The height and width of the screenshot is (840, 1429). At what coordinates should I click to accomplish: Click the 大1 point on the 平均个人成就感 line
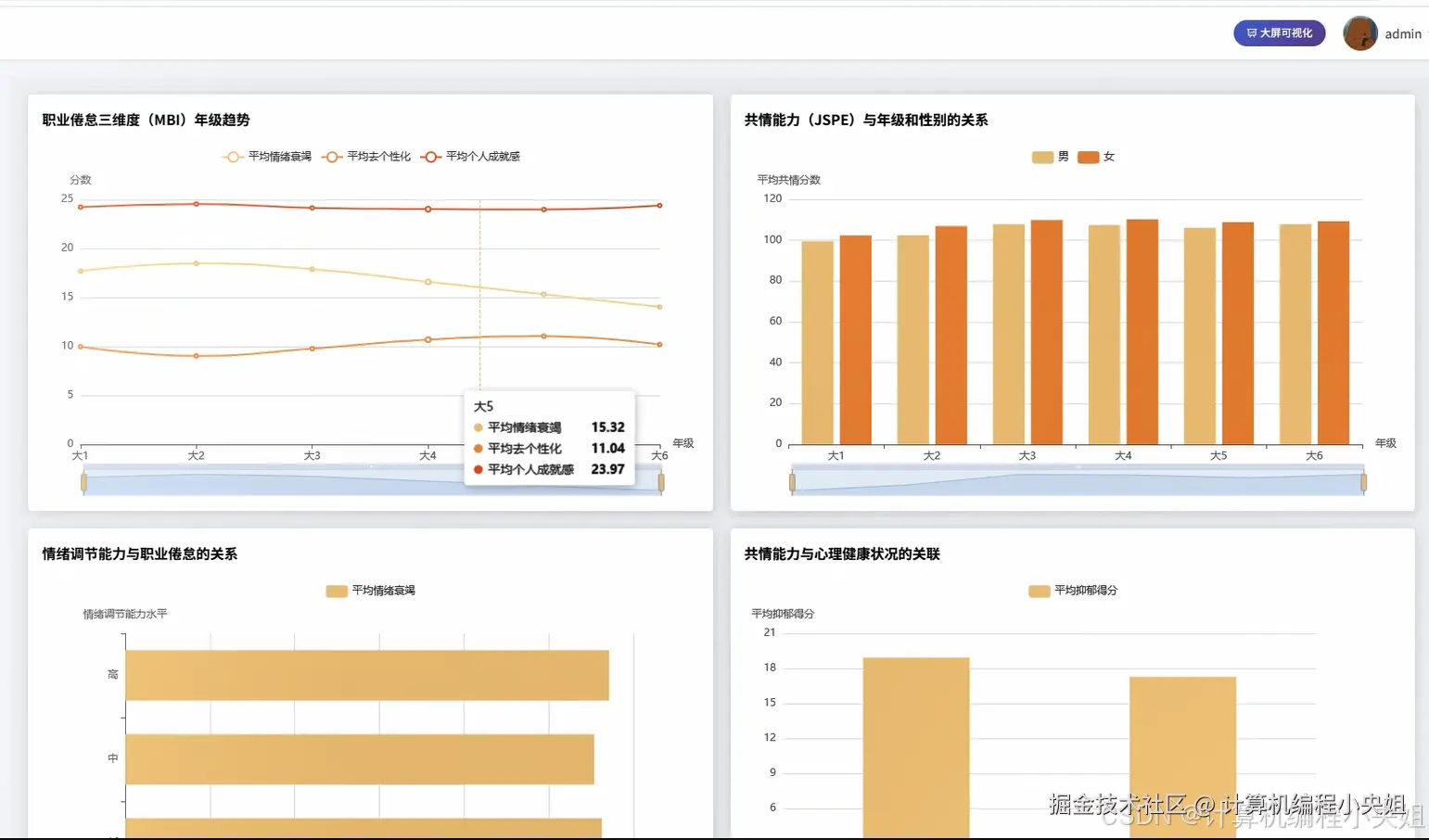(x=81, y=207)
